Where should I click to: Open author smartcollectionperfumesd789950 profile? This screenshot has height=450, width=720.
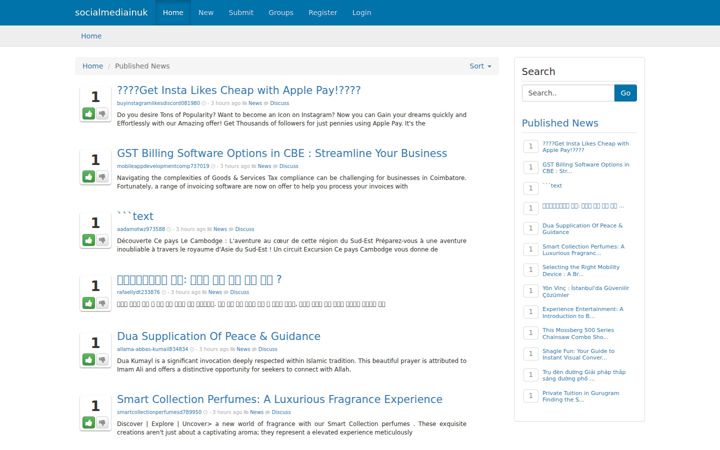click(x=159, y=412)
